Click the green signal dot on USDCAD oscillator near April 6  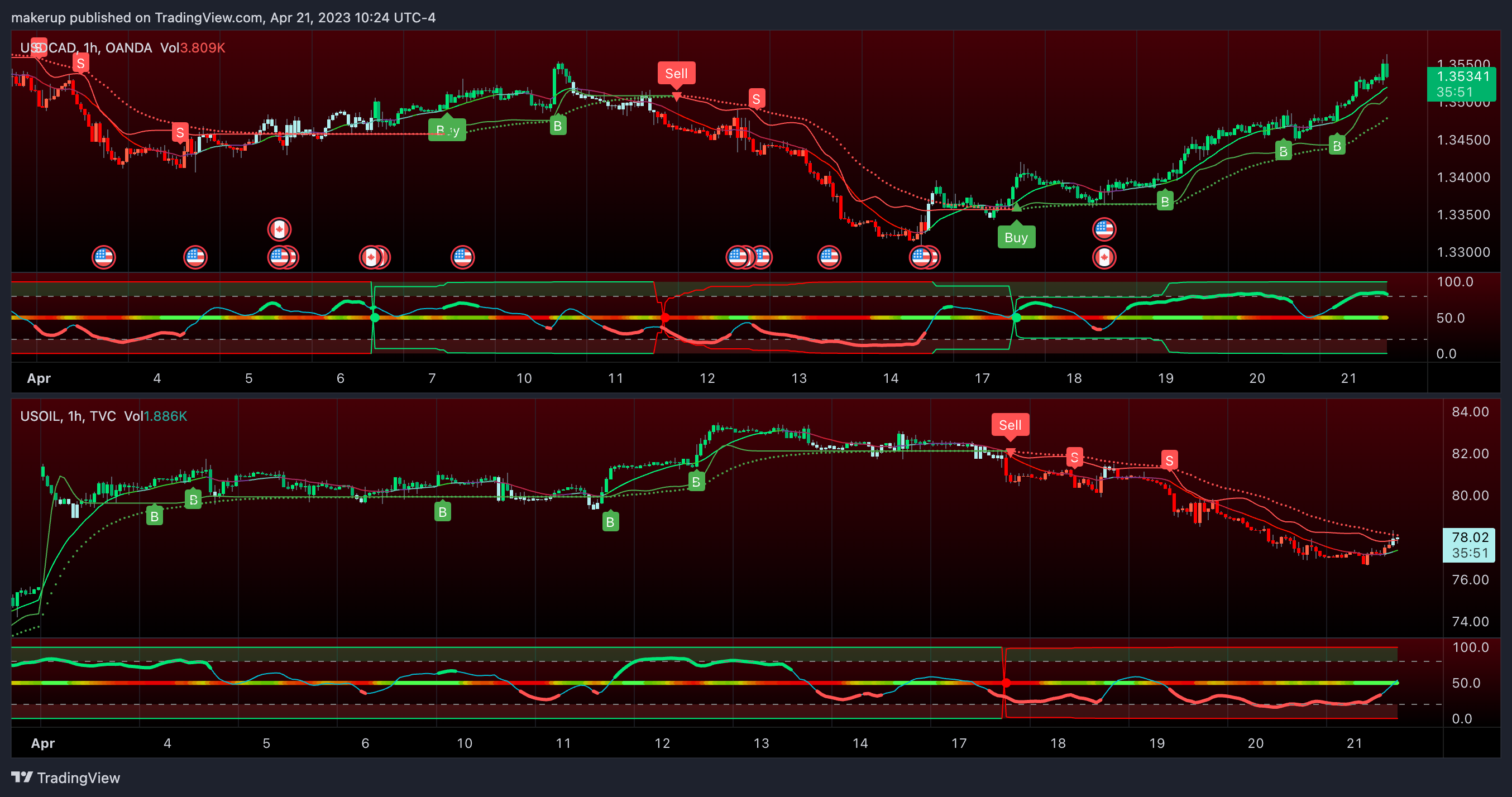375,318
